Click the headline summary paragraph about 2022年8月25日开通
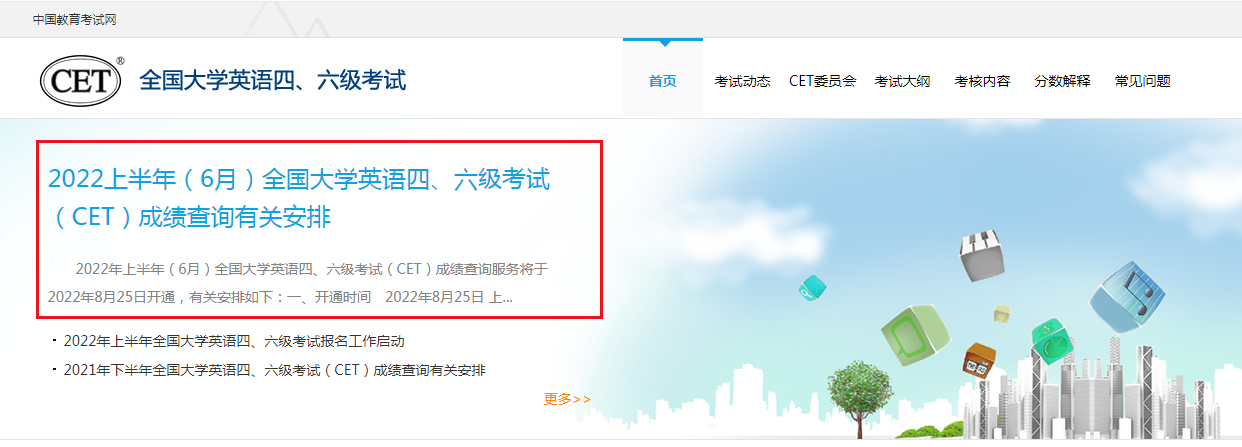 coord(298,283)
